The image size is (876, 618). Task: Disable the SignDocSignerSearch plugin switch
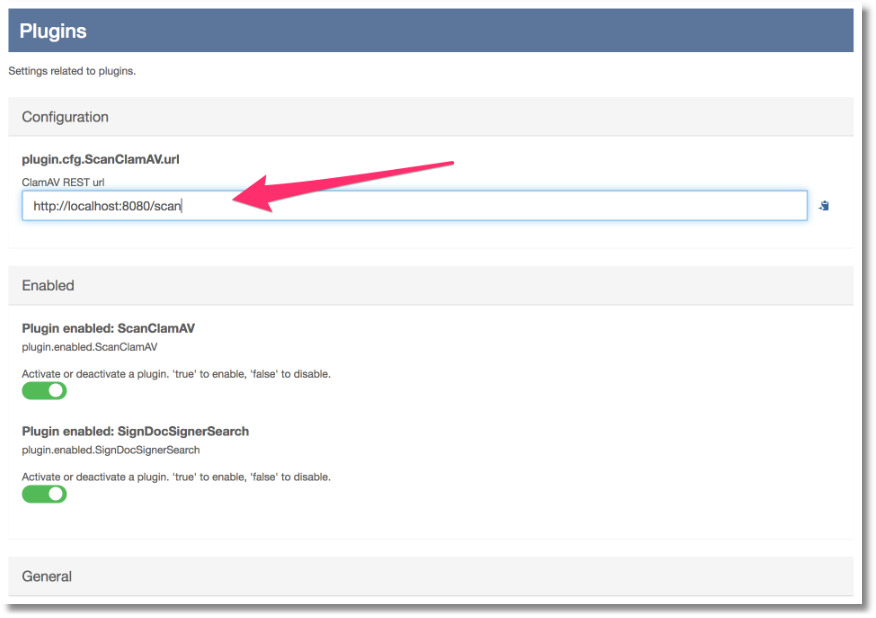(x=44, y=494)
